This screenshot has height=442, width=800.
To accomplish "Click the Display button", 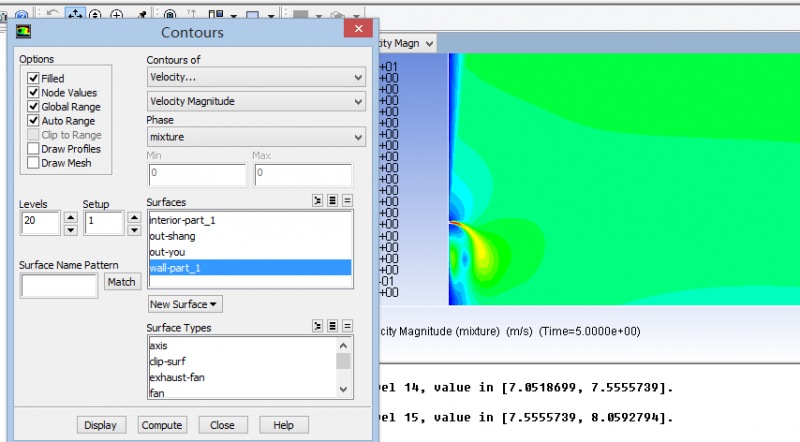I will click(x=101, y=425).
